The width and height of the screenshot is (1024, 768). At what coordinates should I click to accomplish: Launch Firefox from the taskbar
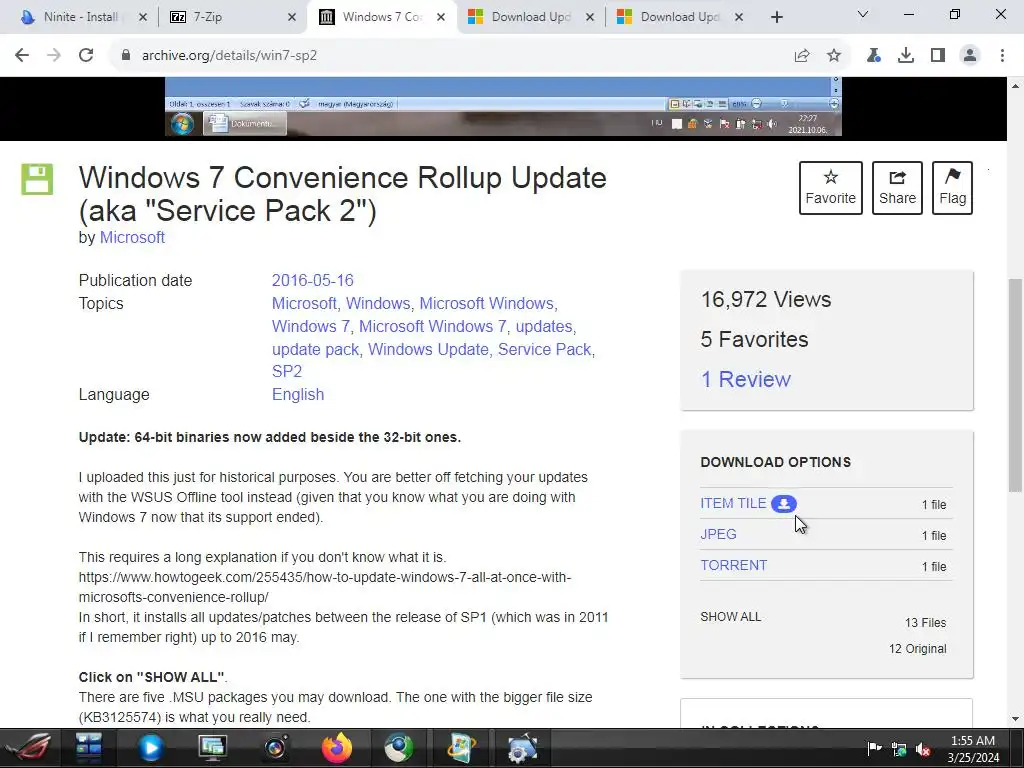[336, 748]
